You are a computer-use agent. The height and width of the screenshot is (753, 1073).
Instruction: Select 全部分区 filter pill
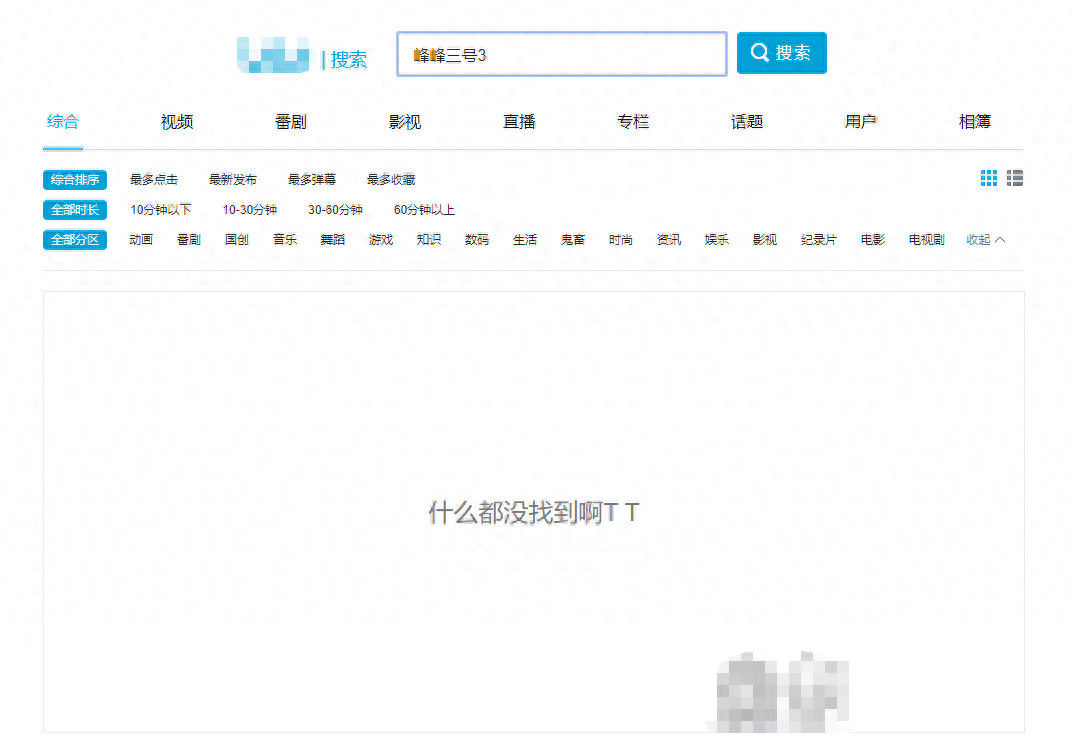pos(75,240)
